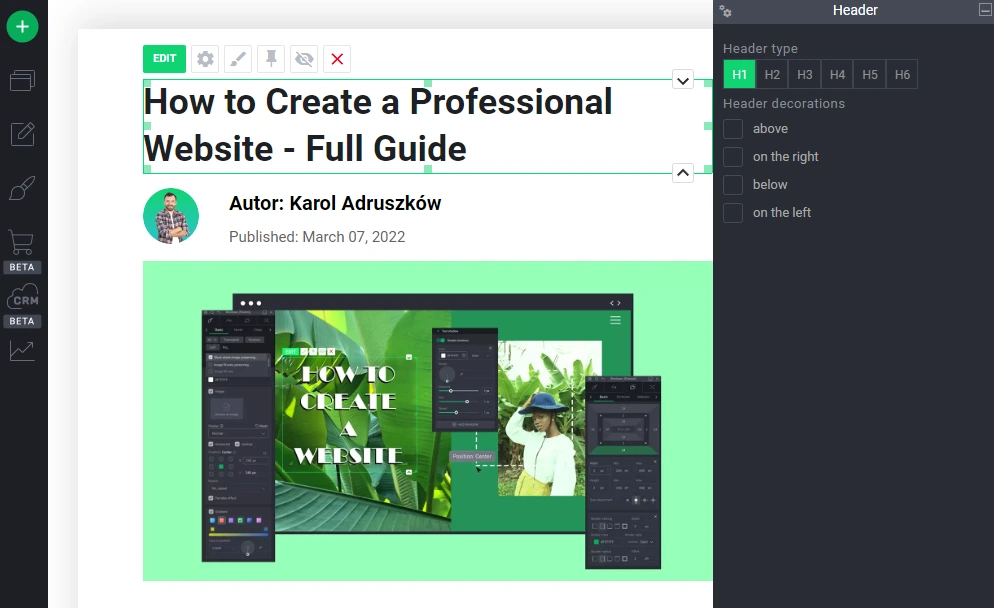Click the 'How to Create a Professional Website' heading
Screen dimensions: 994x608
coord(378,126)
